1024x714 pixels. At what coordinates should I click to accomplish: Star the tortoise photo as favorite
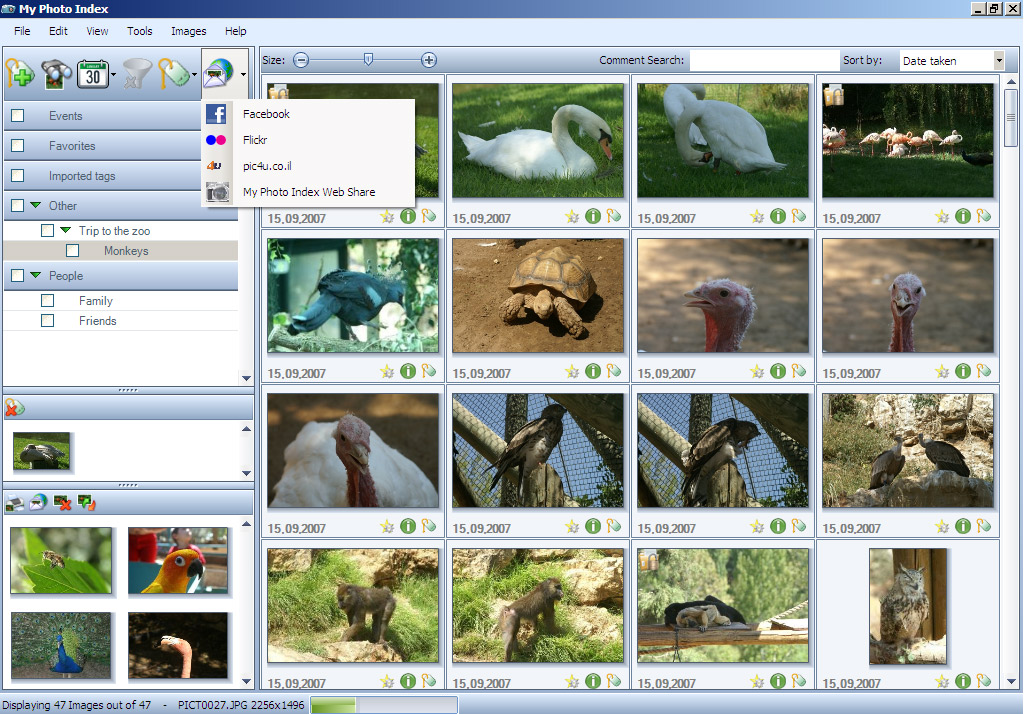[572, 372]
